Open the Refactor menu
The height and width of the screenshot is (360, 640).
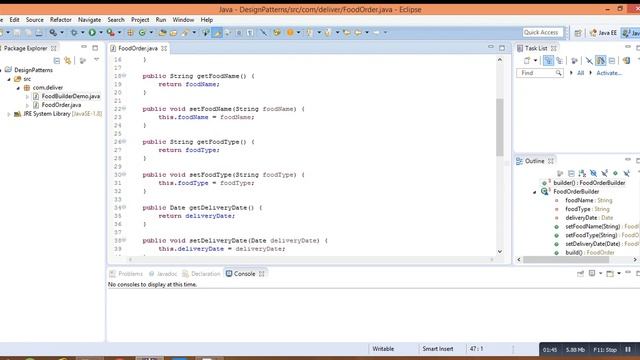tap(60, 20)
